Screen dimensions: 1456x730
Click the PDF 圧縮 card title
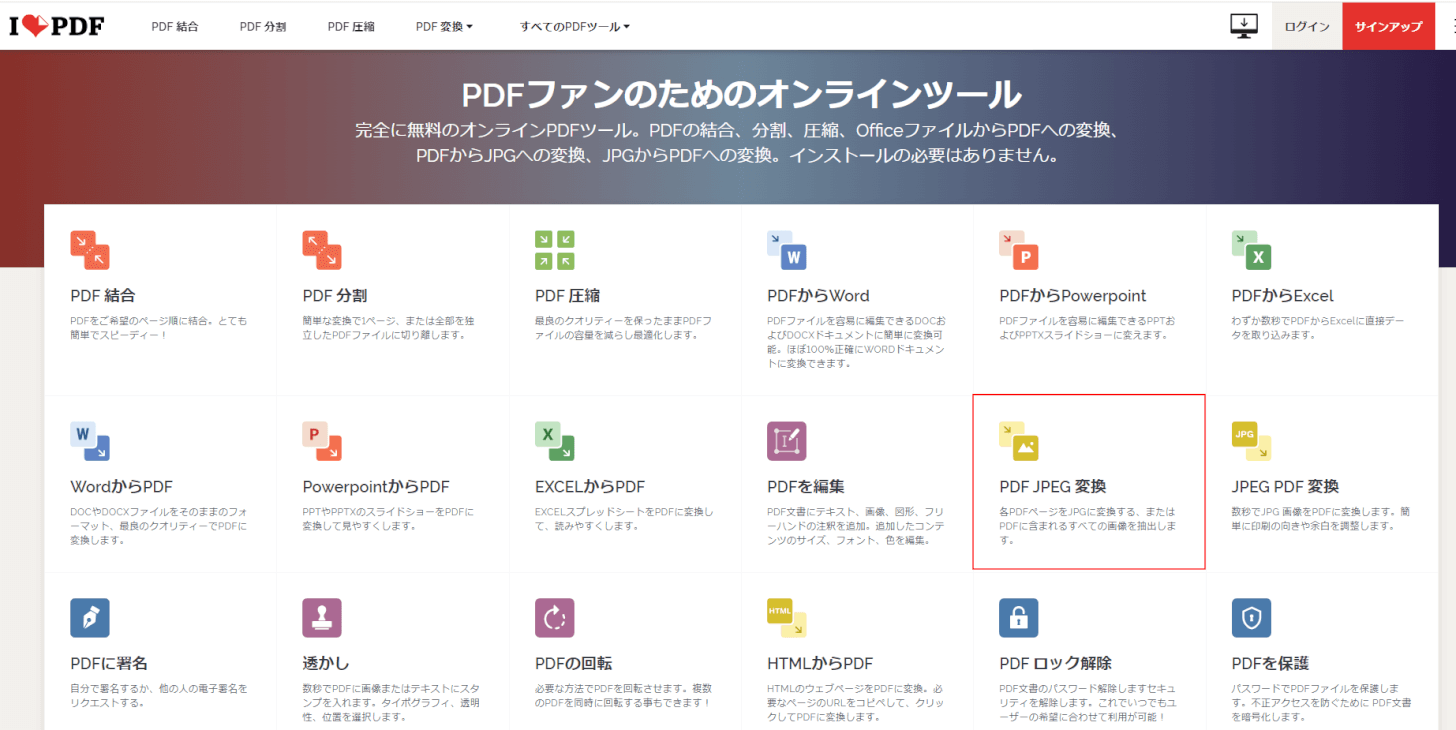(x=567, y=296)
